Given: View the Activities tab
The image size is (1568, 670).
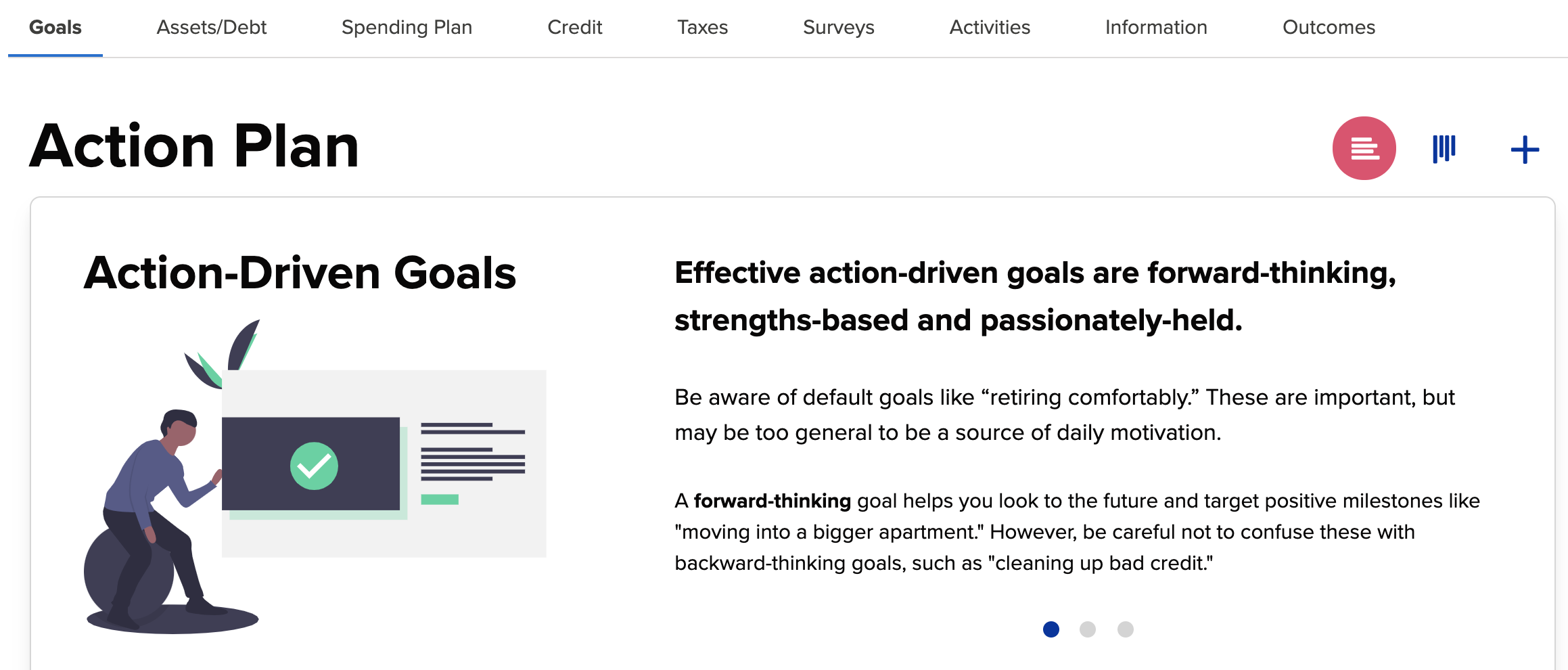Looking at the screenshot, I should (x=990, y=28).
